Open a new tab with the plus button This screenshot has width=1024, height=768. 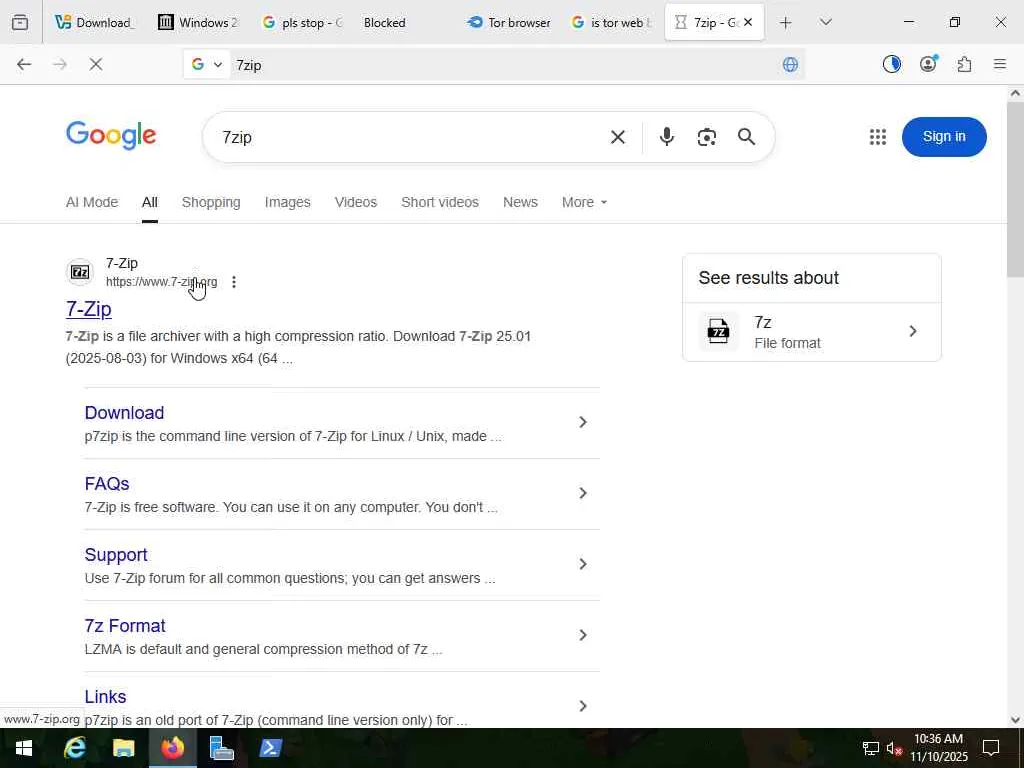point(785,23)
